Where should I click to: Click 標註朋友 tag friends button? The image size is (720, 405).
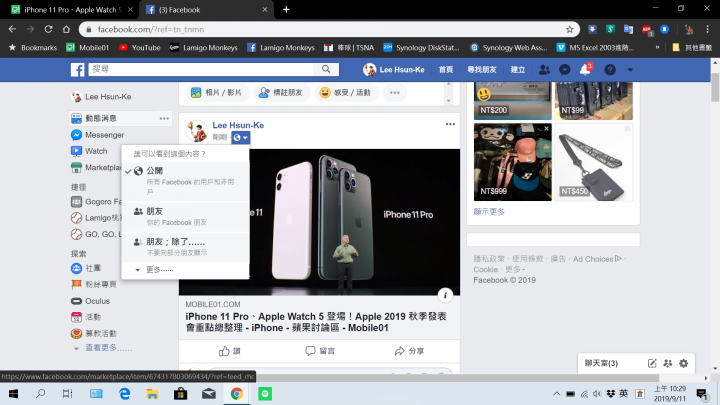pos(281,92)
